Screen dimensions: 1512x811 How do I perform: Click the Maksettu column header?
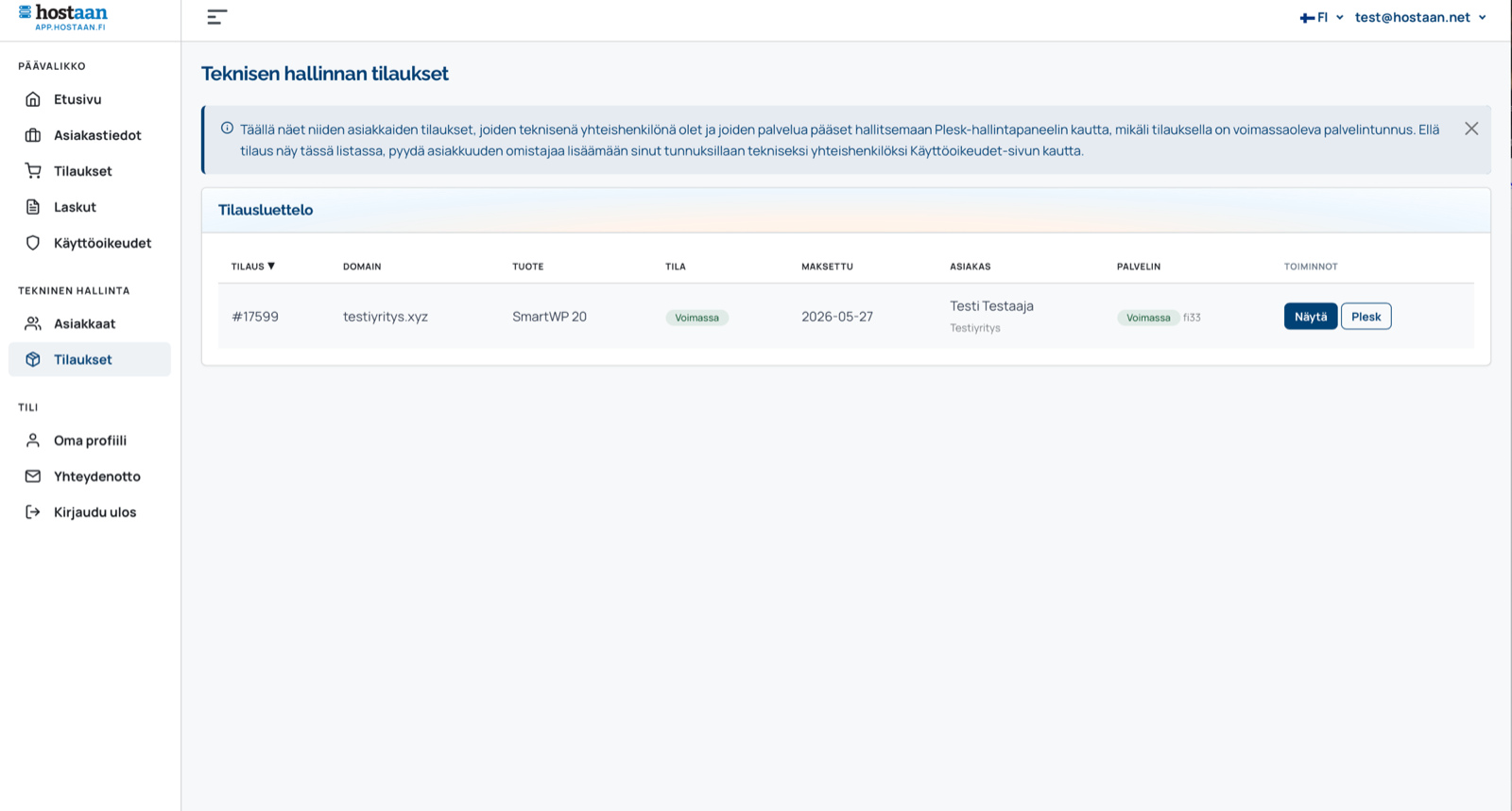(827, 267)
